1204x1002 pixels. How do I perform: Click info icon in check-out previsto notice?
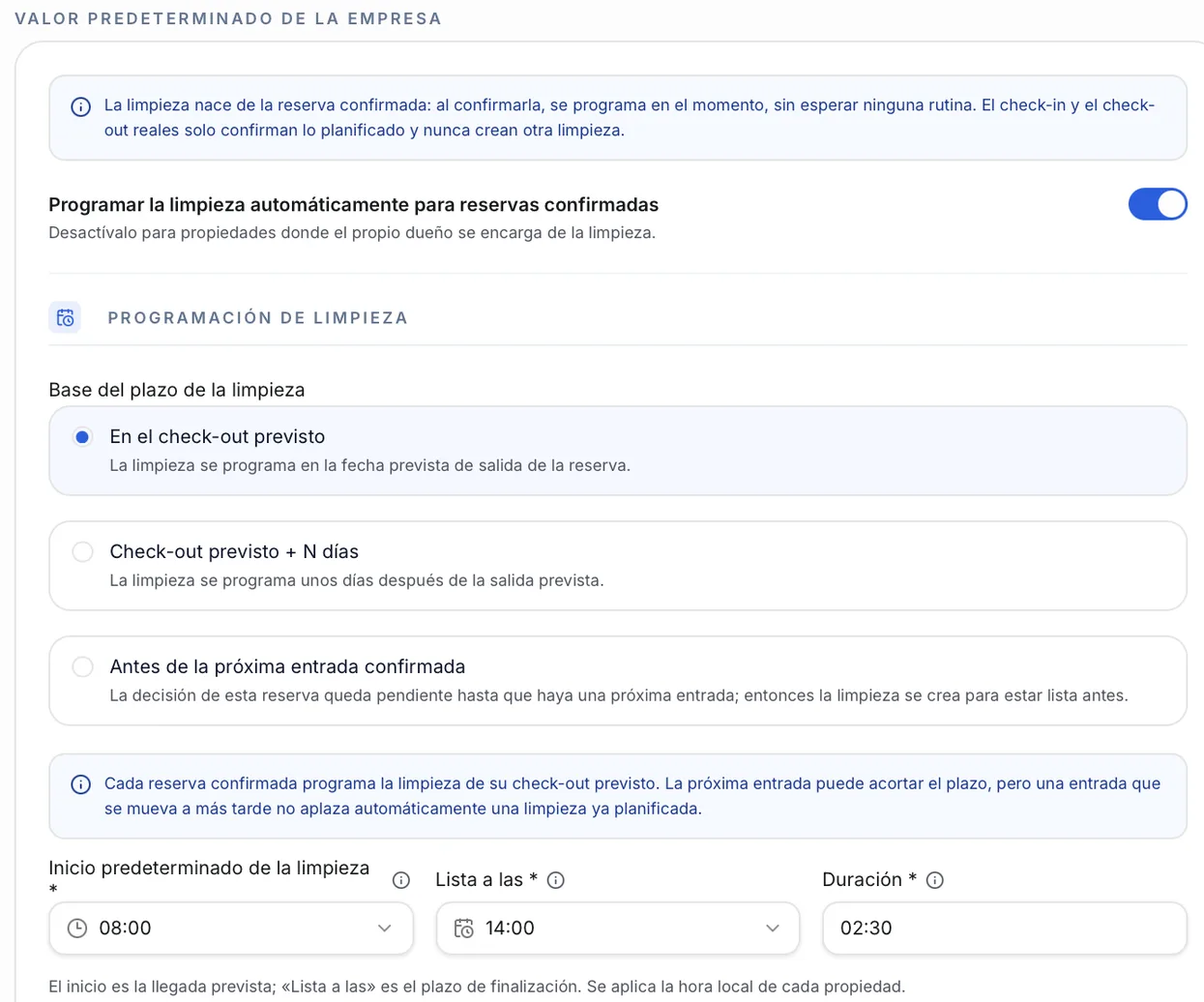coord(81,784)
